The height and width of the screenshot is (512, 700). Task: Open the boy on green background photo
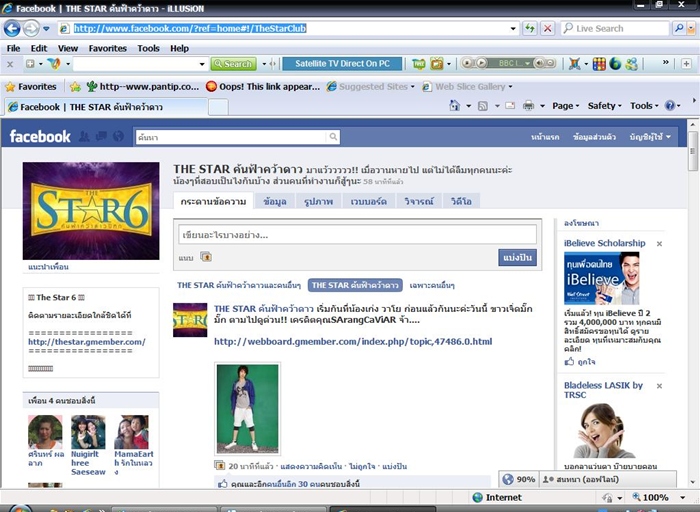pyautogui.click(x=247, y=408)
